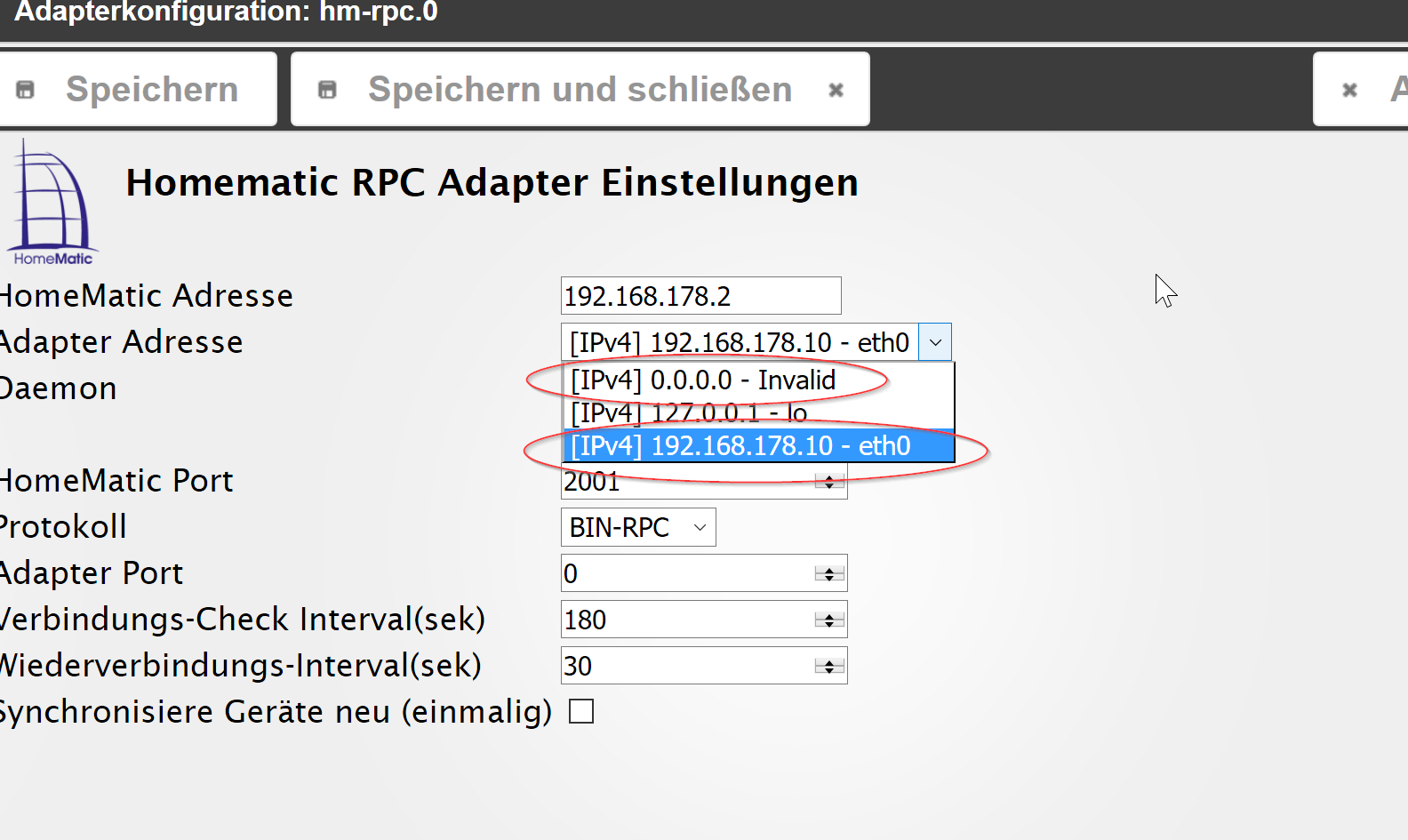The width and height of the screenshot is (1408, 840).
Task: Click the Verbindungs-Check Interval(sek) label
Action: 243,620
